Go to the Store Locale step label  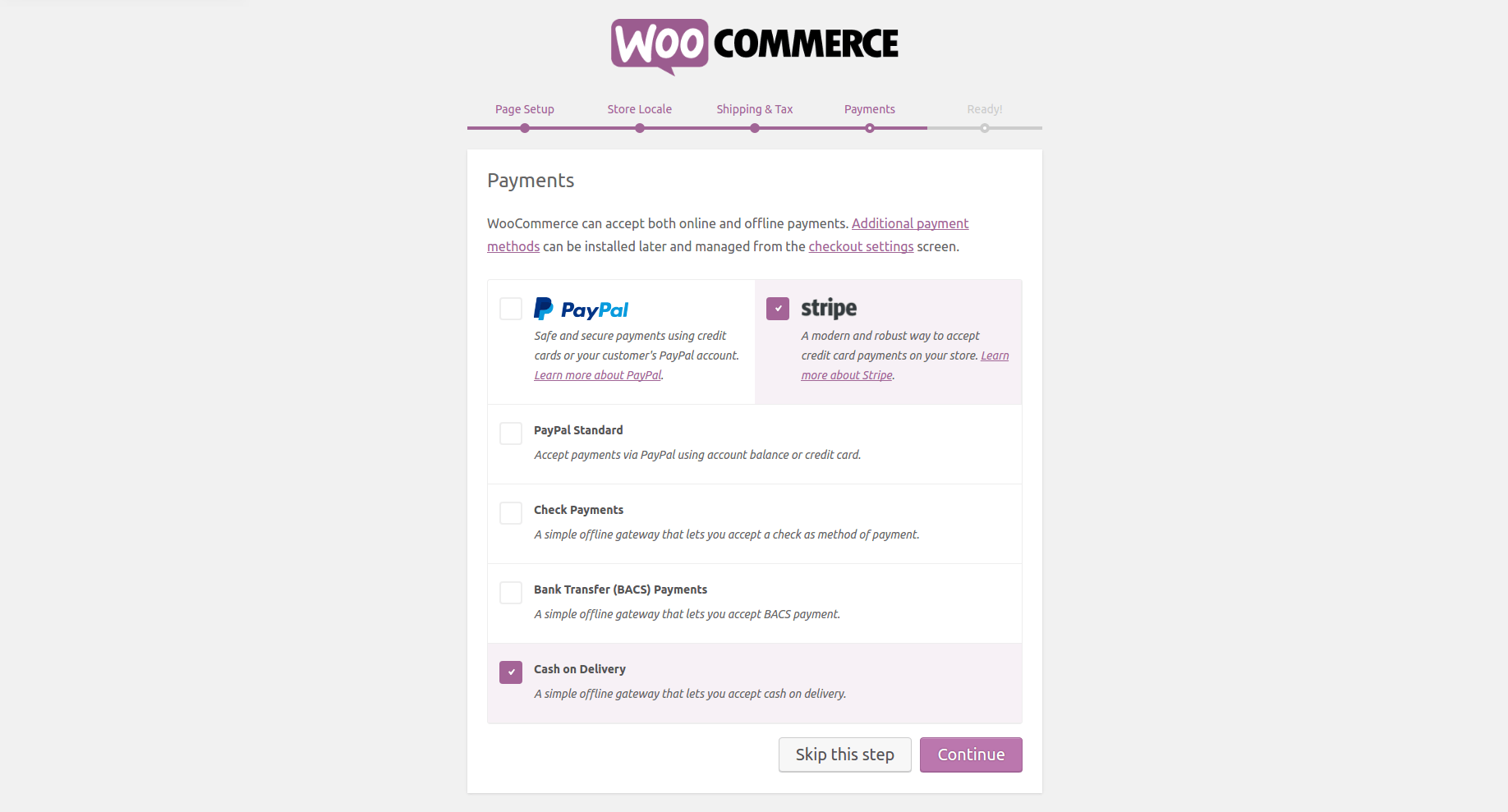tap(640, 109)
